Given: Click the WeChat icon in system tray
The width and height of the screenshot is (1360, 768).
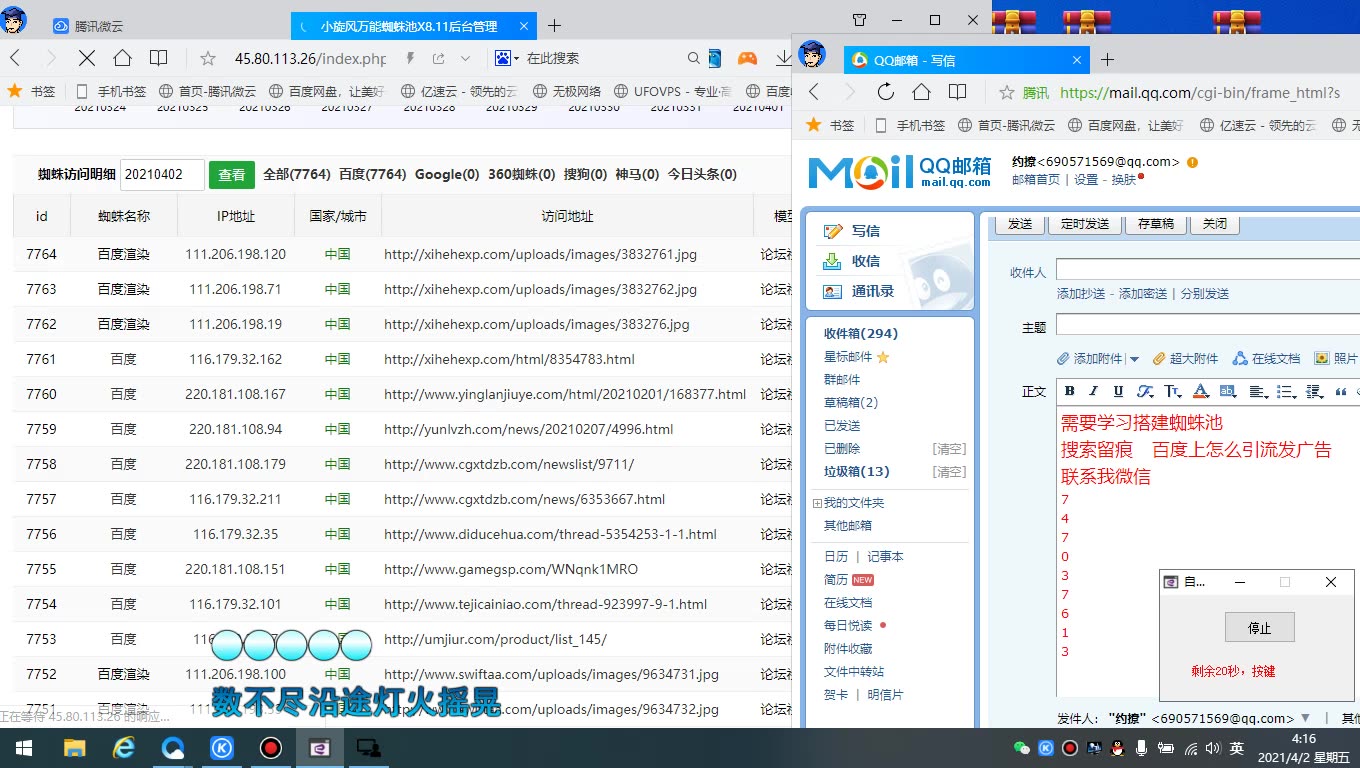Looking at the screenshot, I should [x=1022, y=748].
